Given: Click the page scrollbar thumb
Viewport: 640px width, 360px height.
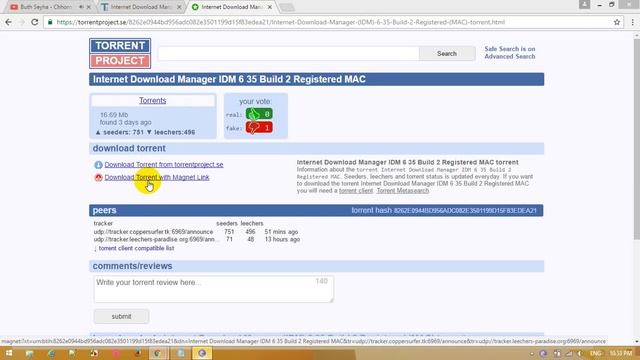Looking at the screenshot, I should (637, 139).
